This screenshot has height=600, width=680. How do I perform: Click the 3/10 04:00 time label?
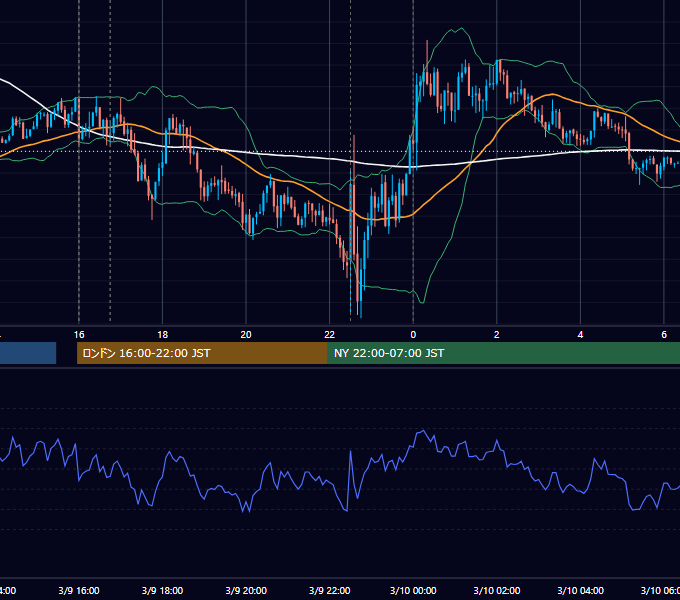pos(580,590)
